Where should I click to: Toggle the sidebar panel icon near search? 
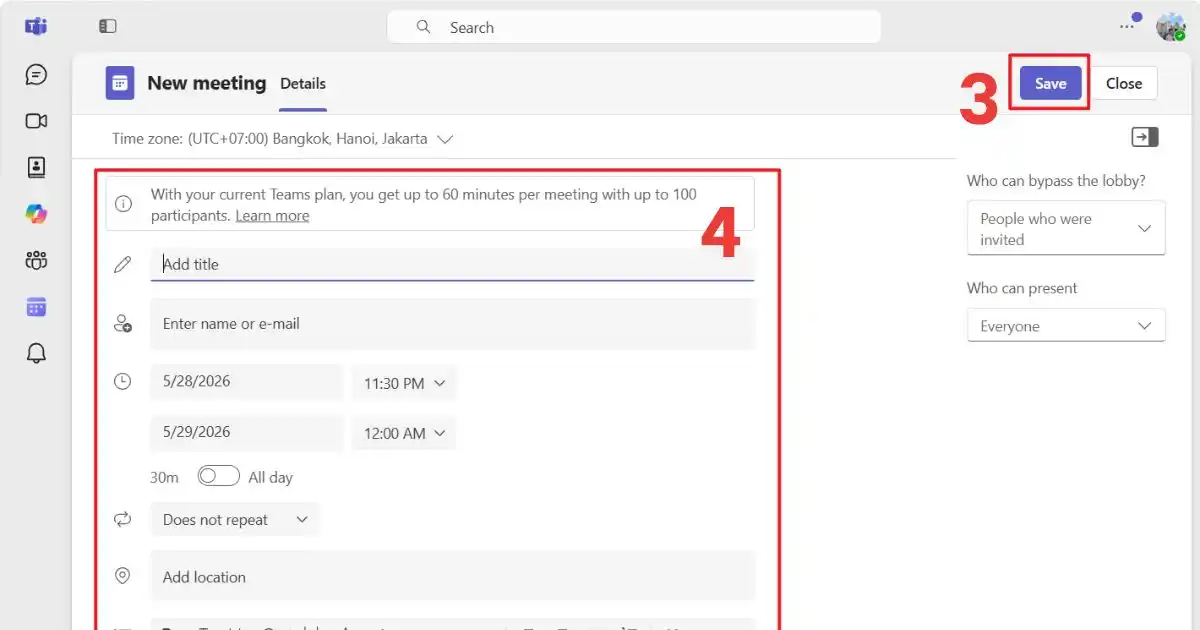point(108,27)
